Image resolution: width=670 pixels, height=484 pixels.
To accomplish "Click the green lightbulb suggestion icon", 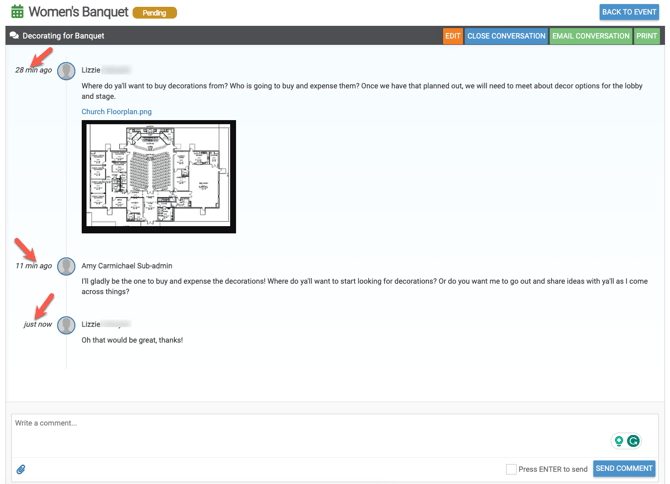I will (x=619, y=441).
